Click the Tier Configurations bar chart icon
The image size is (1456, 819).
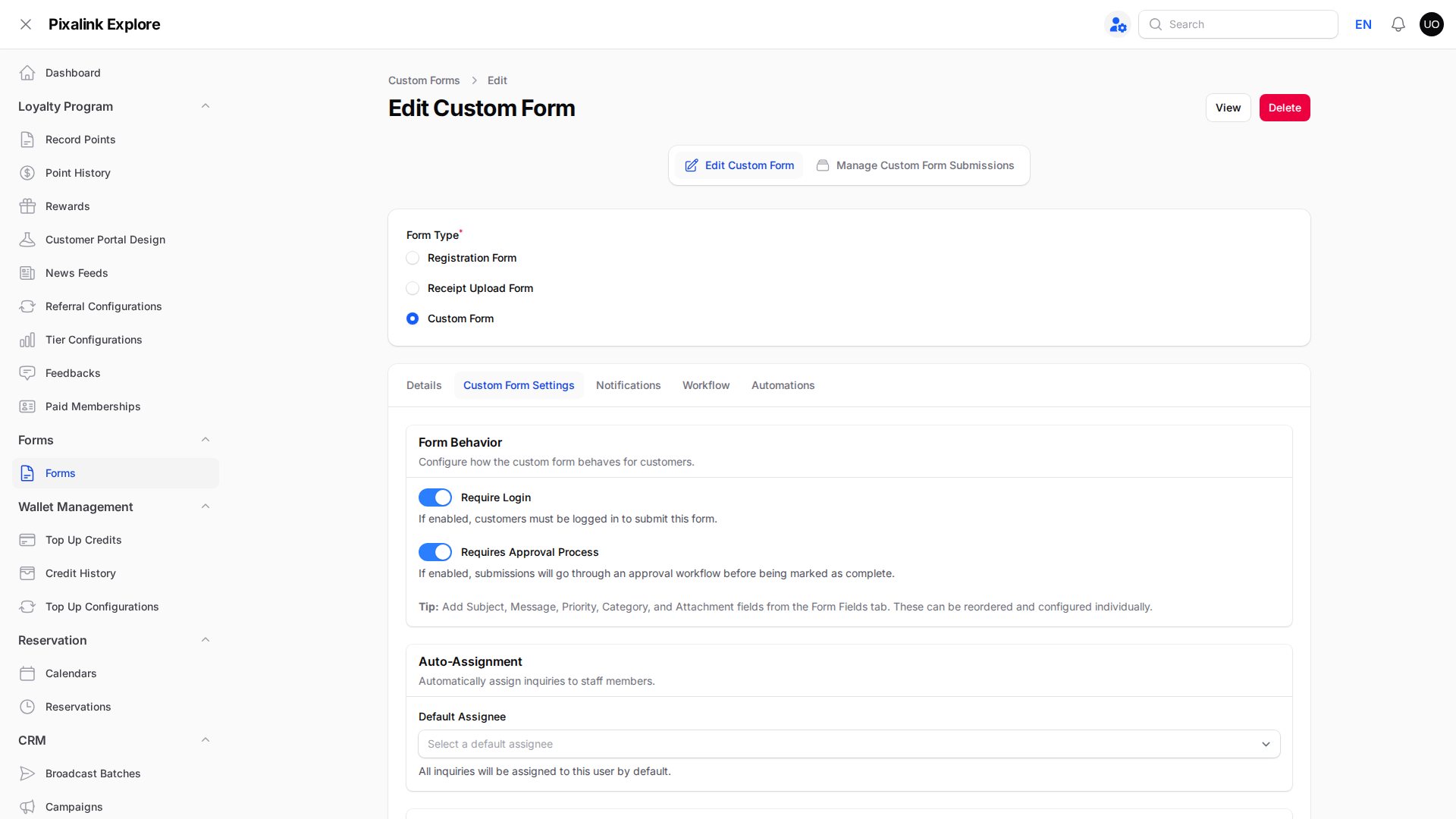27,340
